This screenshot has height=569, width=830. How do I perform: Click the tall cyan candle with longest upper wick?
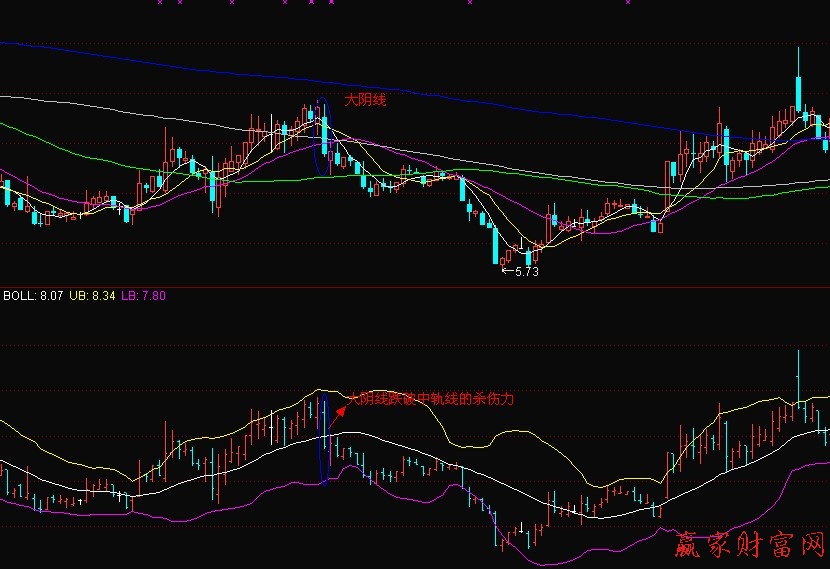[799, 93]
